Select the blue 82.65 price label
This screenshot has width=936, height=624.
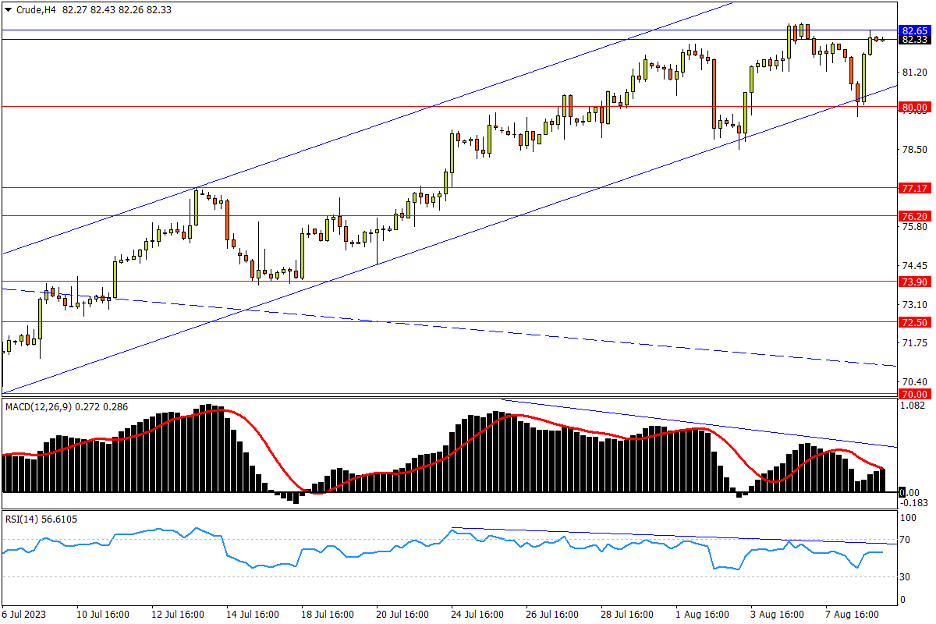[914, 31]
